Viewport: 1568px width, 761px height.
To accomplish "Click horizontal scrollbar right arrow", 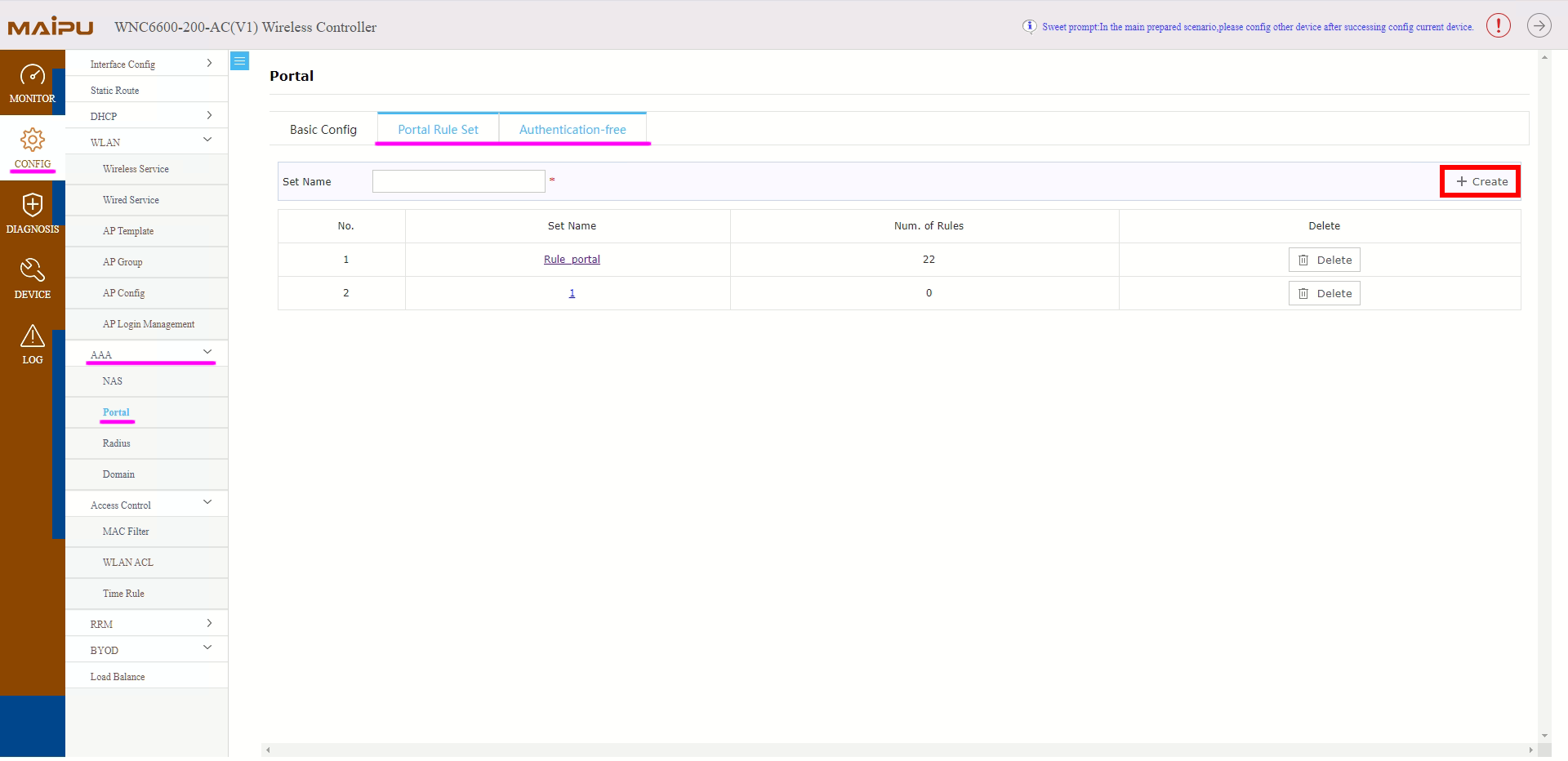I will click(x=1530, y=750).
